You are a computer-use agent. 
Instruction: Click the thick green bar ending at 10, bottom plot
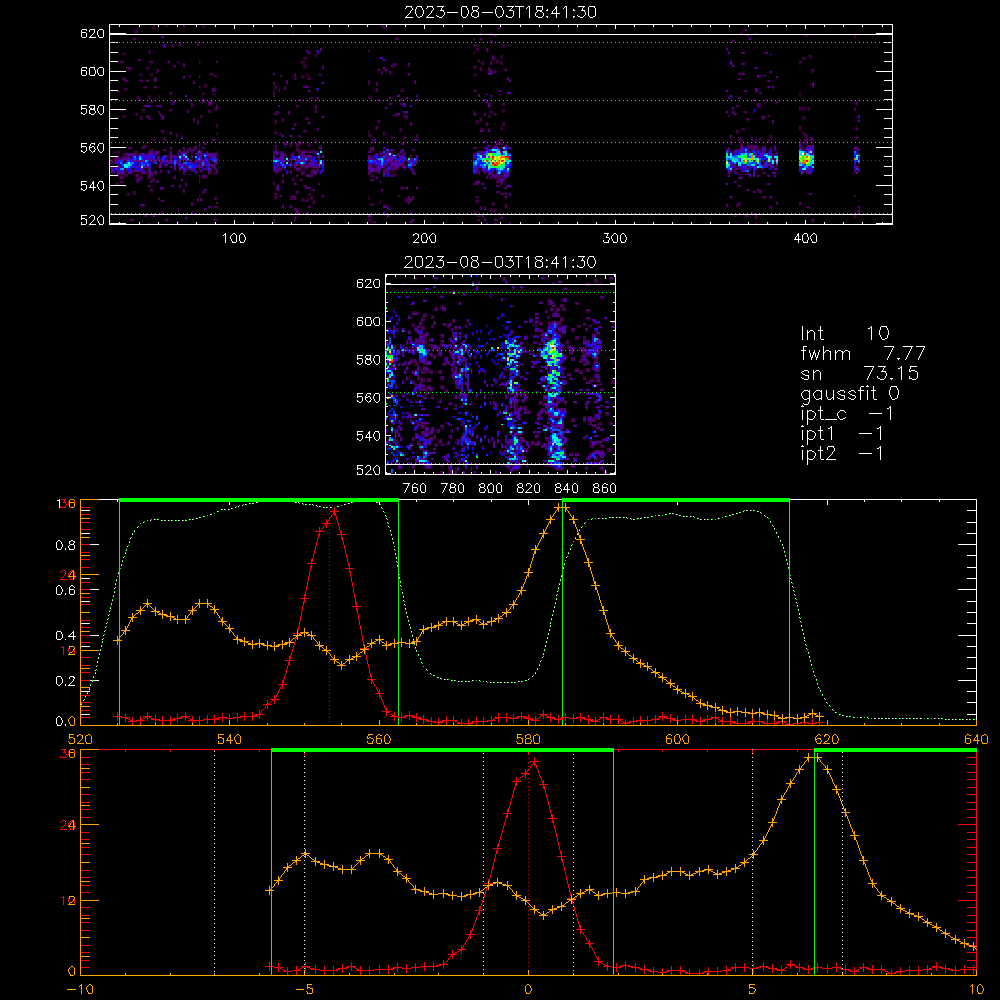(x=895, y=750)
